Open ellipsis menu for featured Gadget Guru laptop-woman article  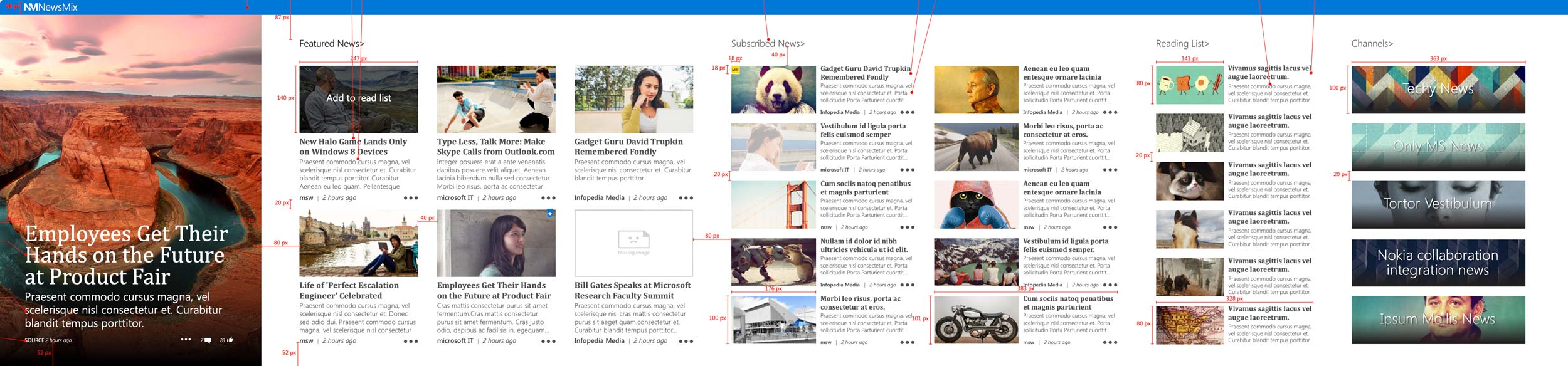click(686, 198)
